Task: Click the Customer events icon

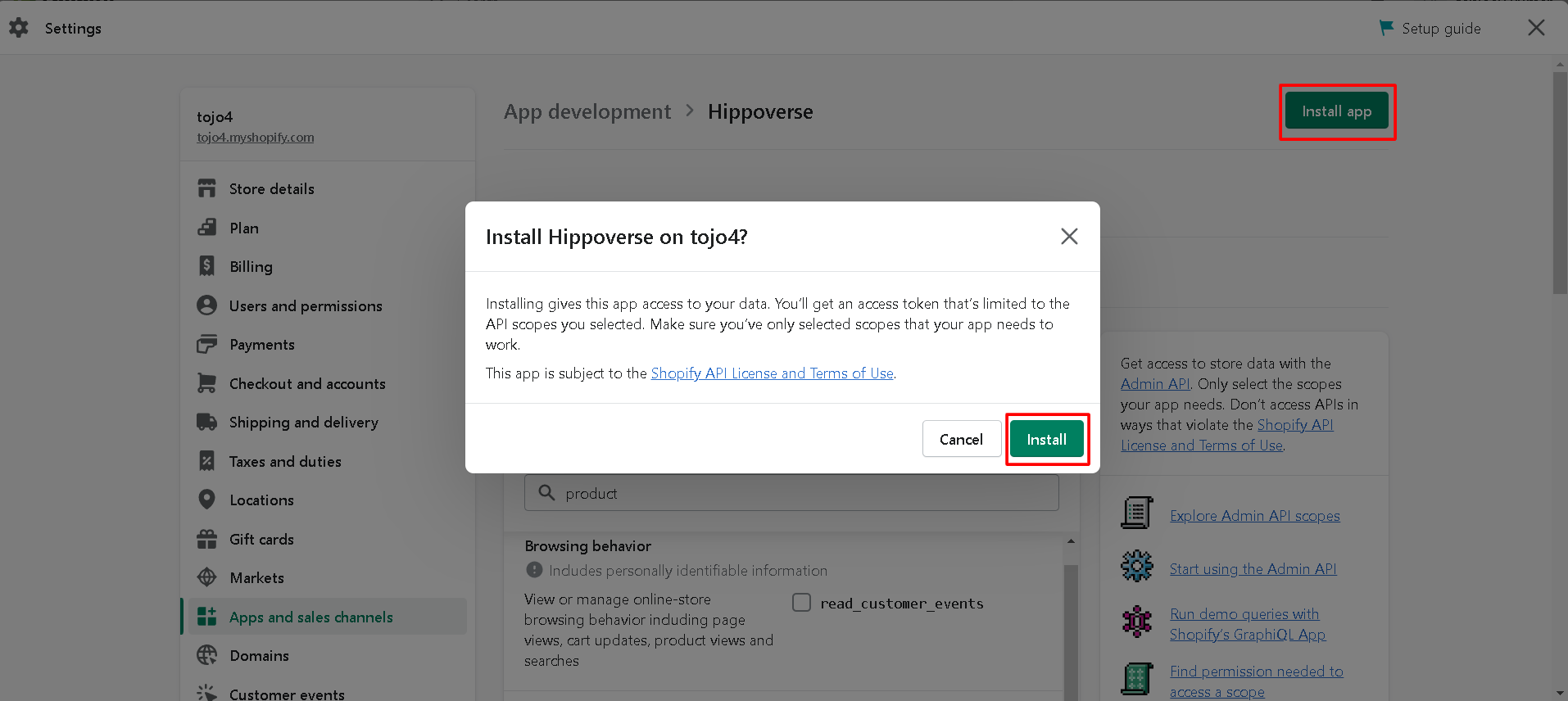Action: pos(207,693)
